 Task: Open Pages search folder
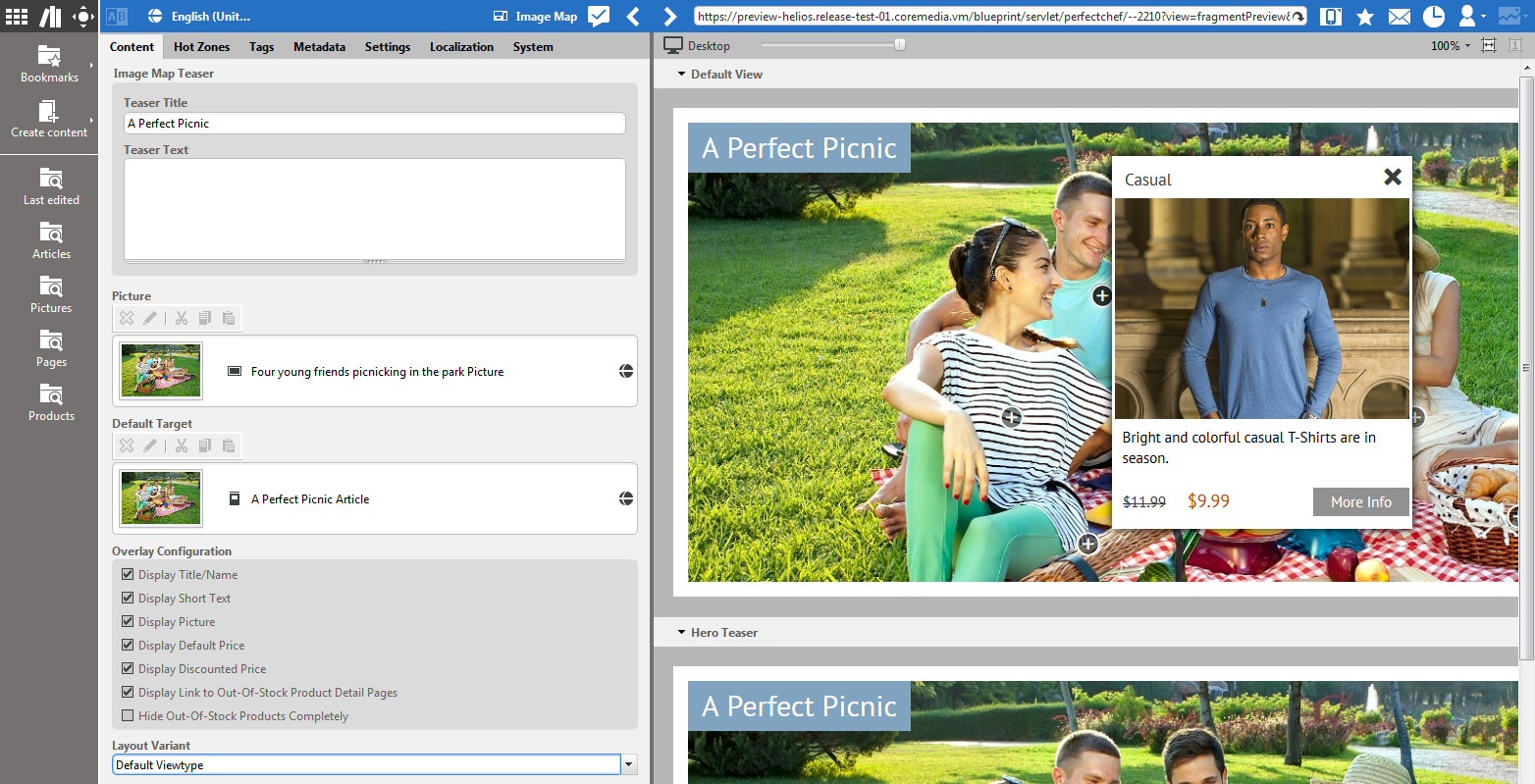51,348
